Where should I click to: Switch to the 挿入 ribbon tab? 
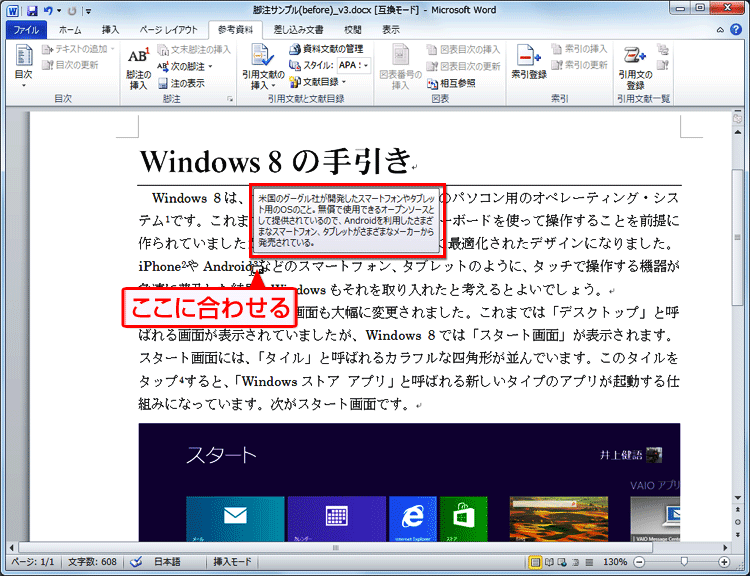(110, 30)
